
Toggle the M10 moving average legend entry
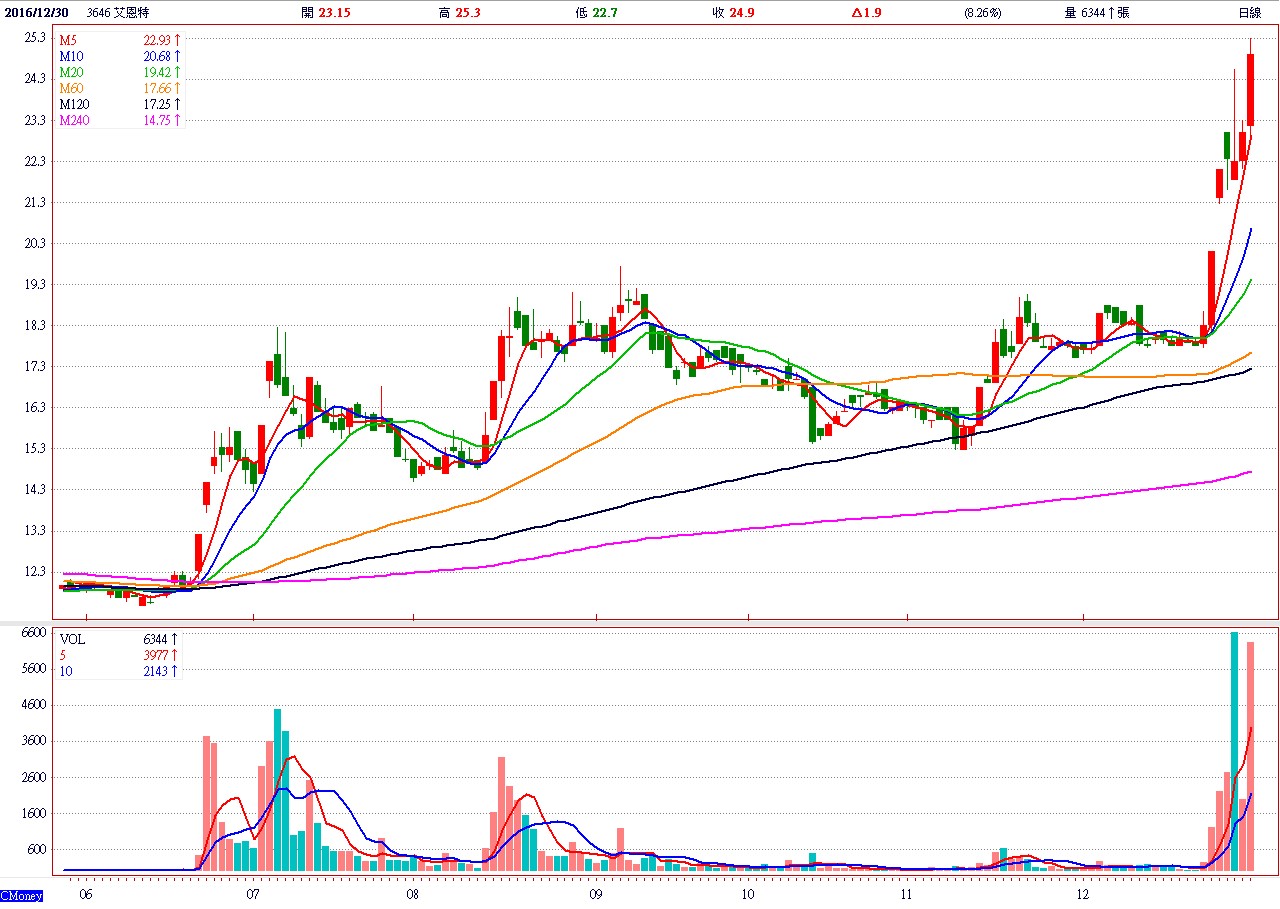coord(70,56)
